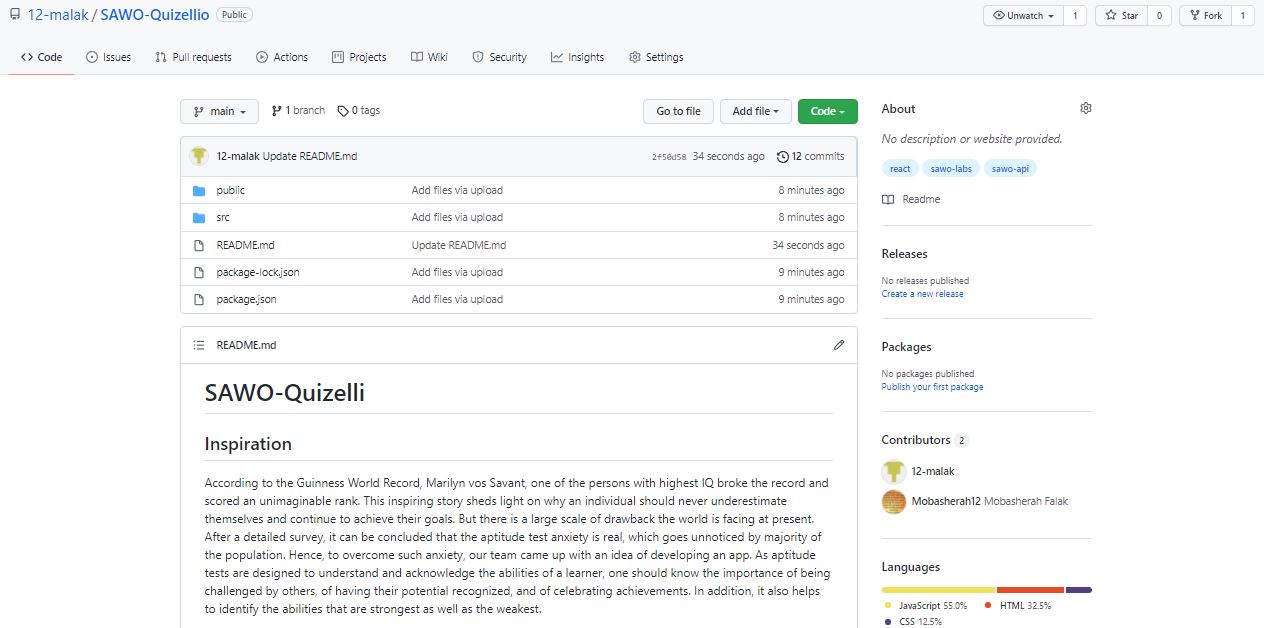Click the Packages heading
This screenshot has height=628, width=1264.
tap(906, 347)
